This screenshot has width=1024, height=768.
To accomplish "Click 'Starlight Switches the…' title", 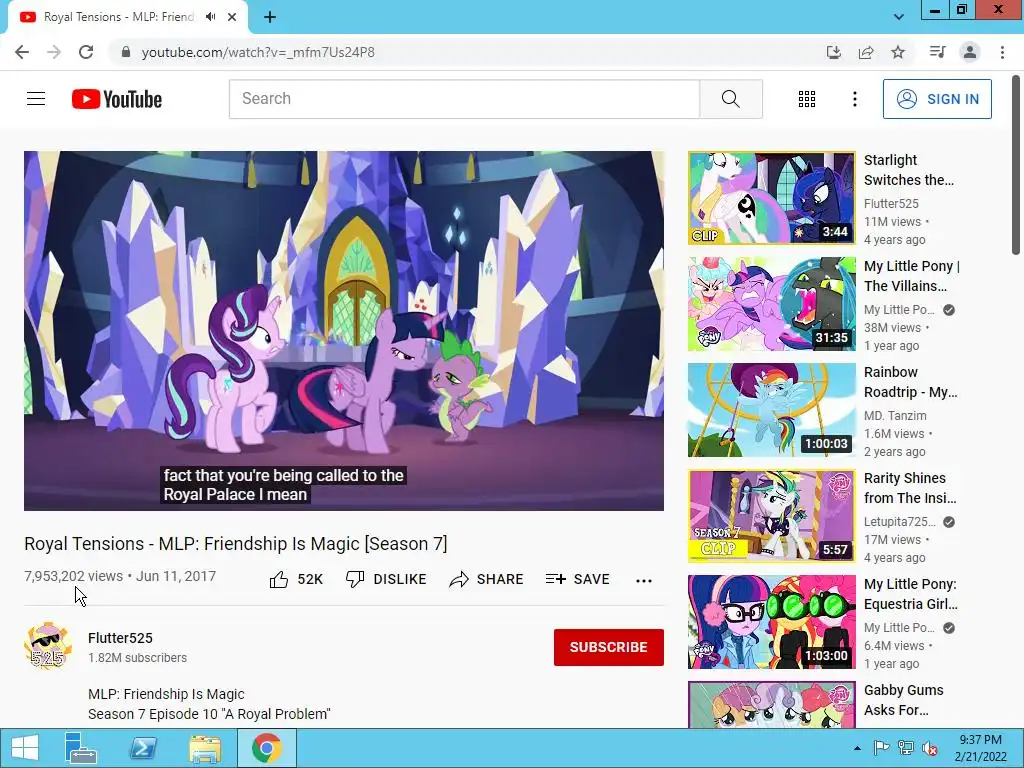I will (x=908, y=170).
